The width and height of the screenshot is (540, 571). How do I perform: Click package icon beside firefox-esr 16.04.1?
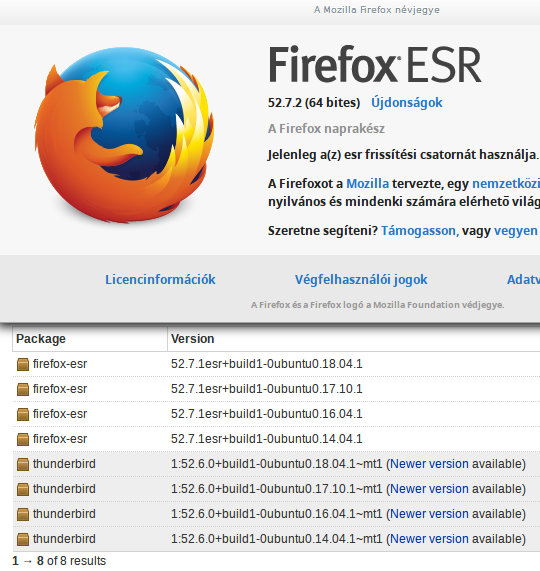(x=23, y=414)
